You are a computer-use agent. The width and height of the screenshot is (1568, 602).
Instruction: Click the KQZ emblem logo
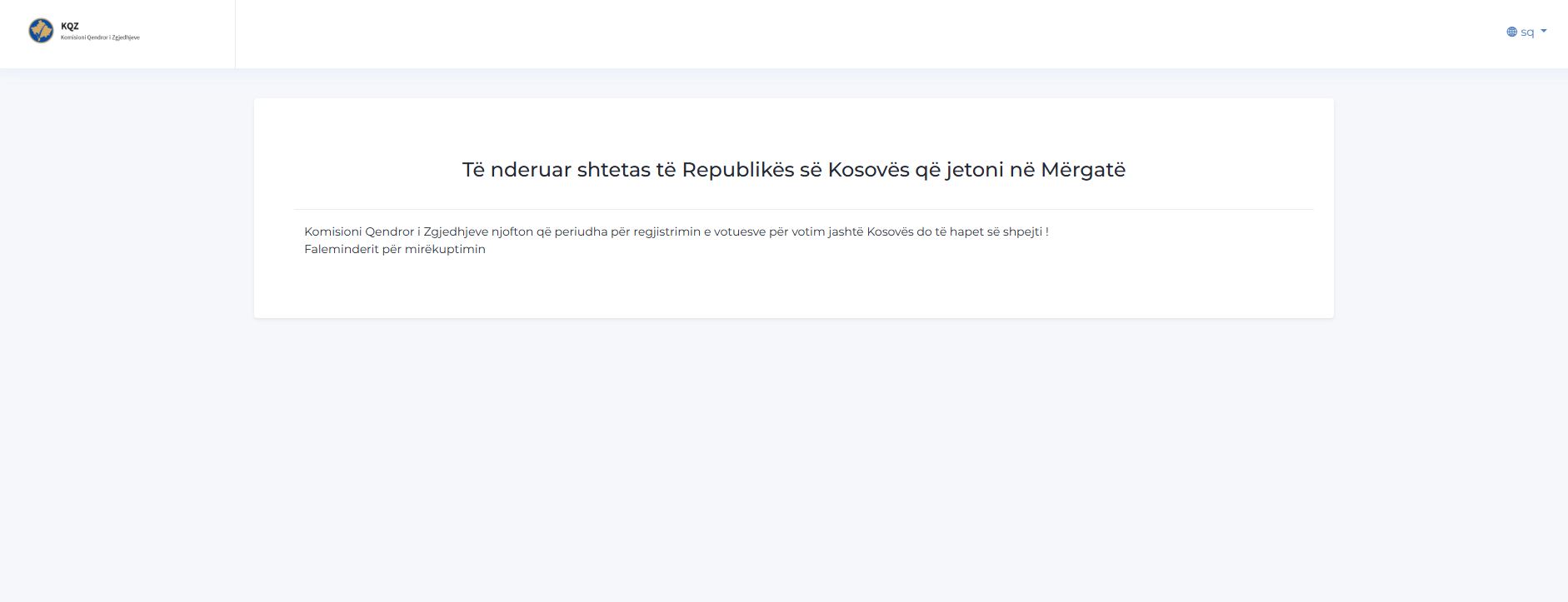click(41, 31)
